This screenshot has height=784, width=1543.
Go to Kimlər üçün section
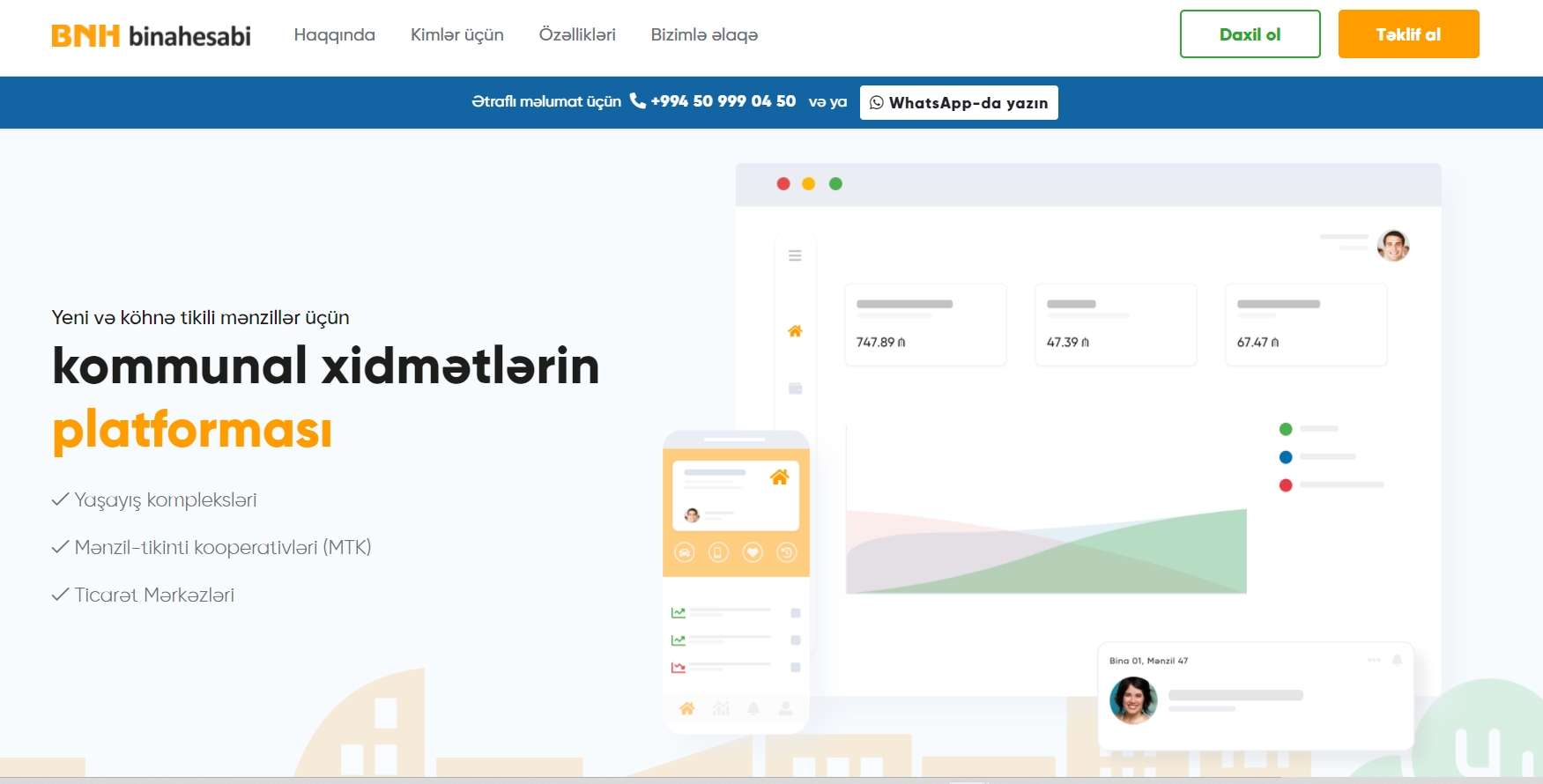click(x=456, y=35)
